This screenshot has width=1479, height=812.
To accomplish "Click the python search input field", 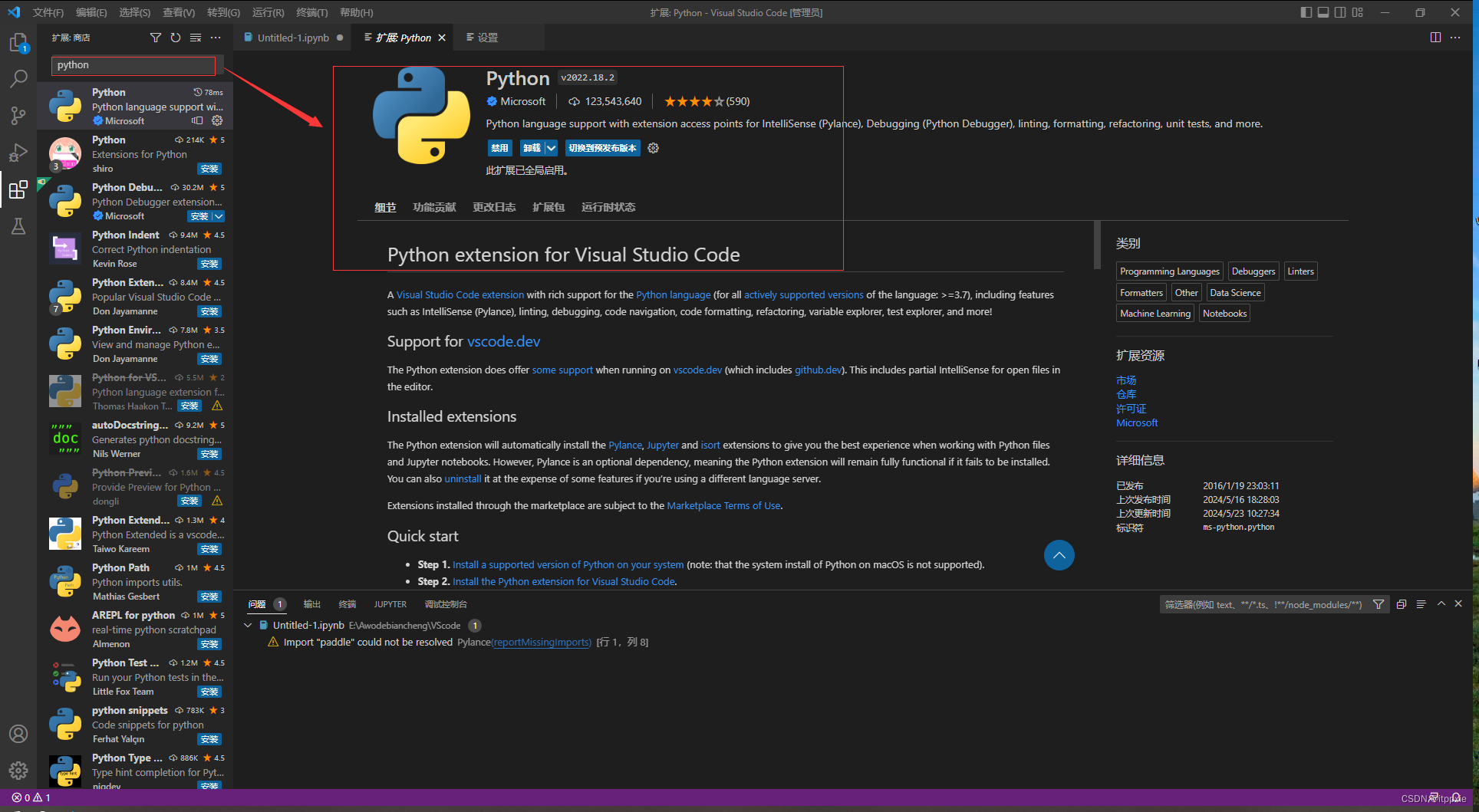I will pos(132,65).
